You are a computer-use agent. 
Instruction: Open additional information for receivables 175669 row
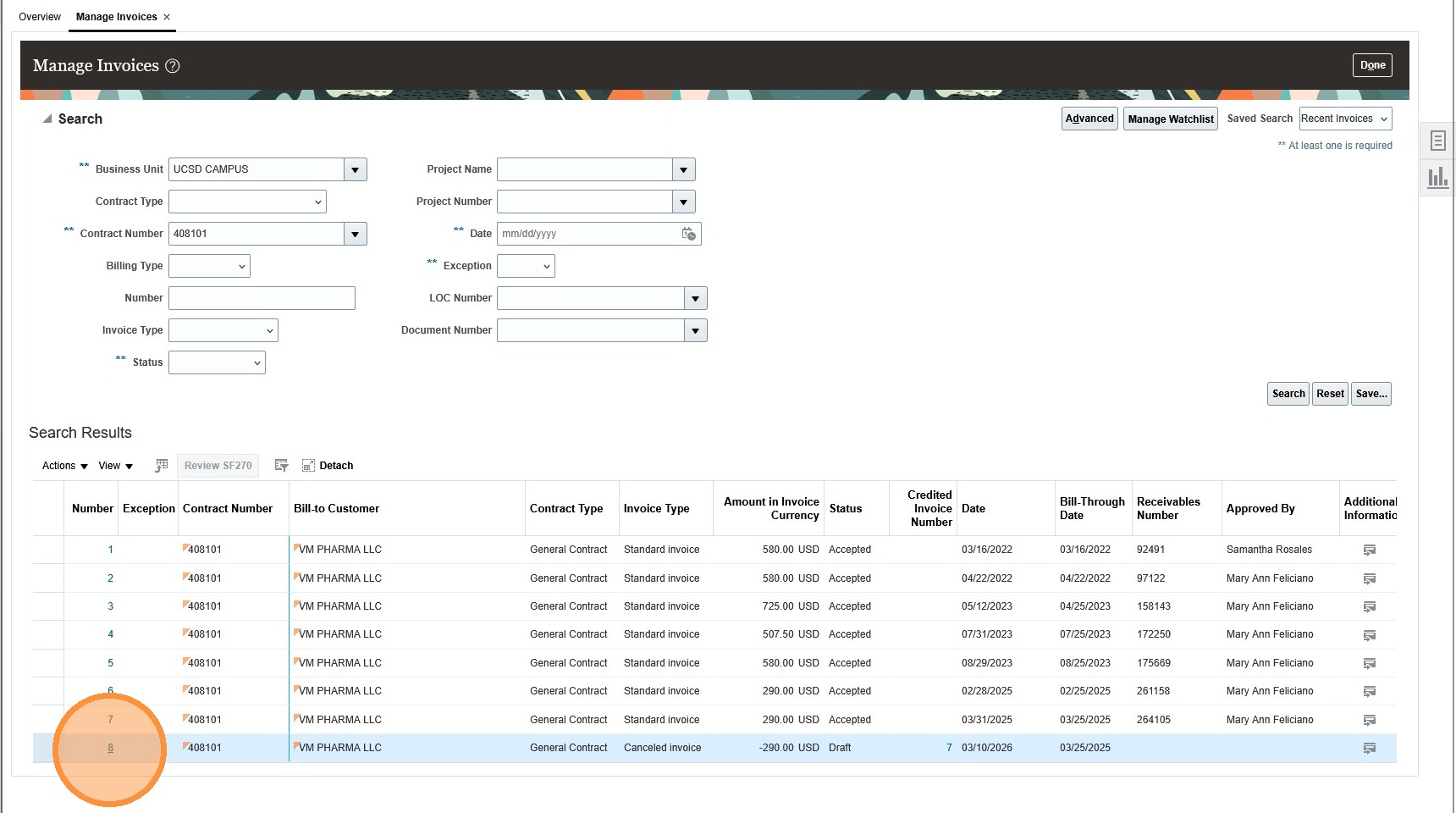tap(1370, 664)
